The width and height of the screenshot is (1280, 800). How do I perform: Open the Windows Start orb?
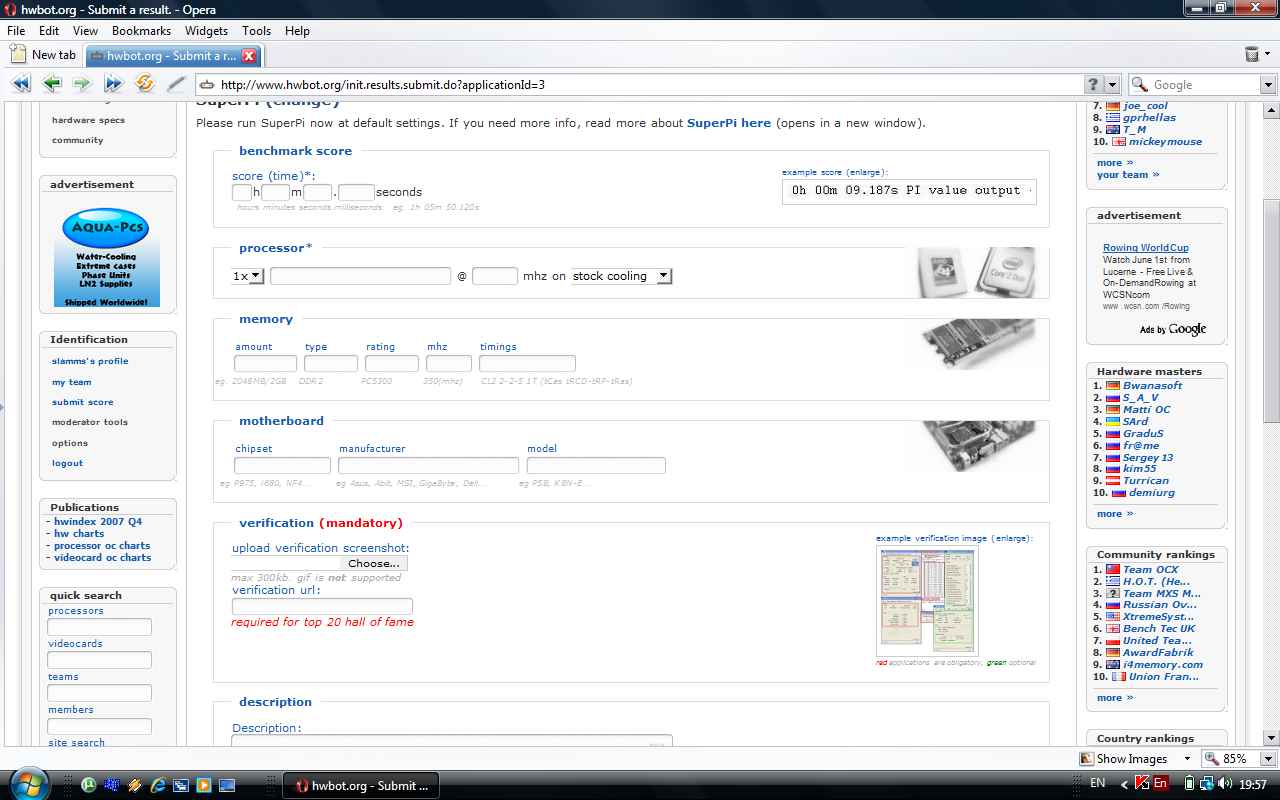point(28,784)
